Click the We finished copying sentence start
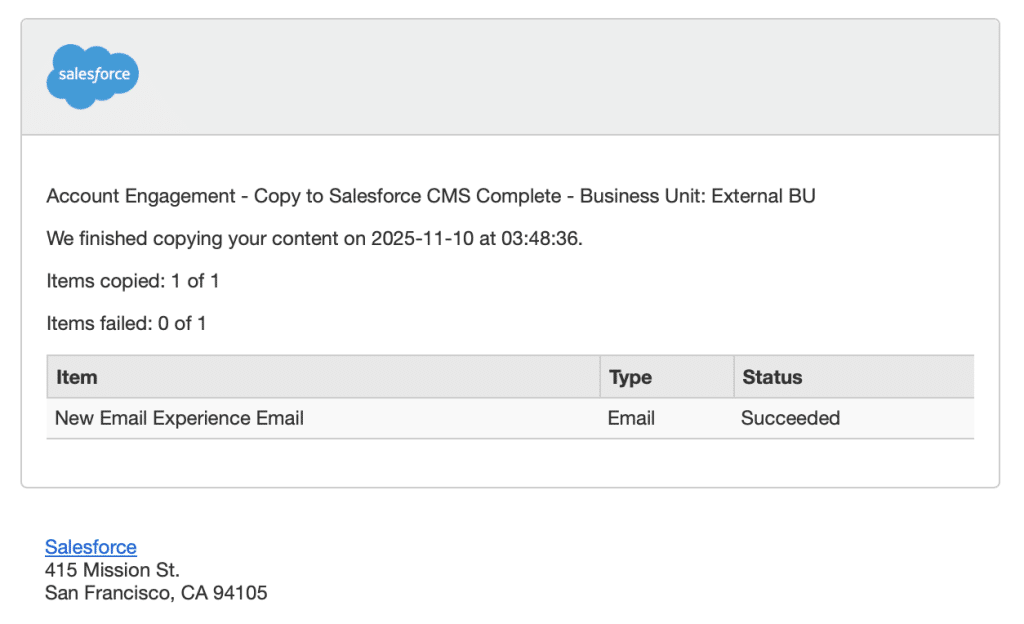The image size is (1024, 624). point(132,239)
